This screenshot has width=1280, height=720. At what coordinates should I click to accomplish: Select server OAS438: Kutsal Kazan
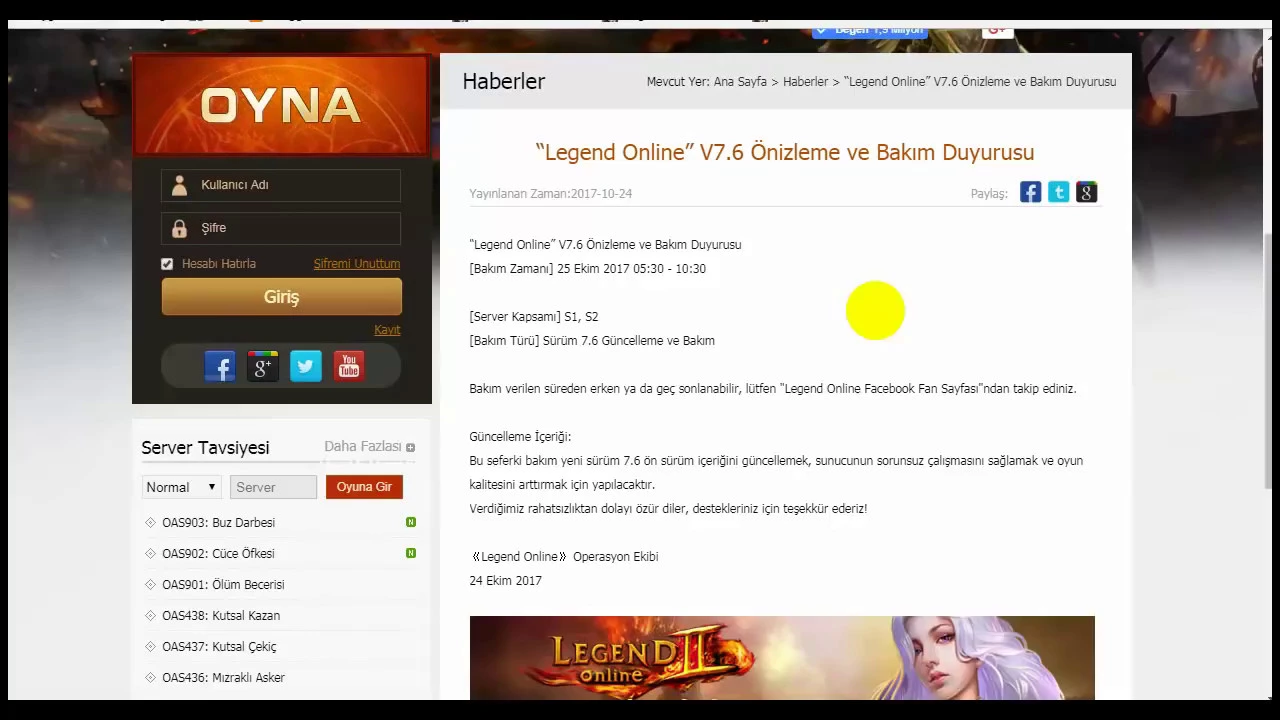221,616
